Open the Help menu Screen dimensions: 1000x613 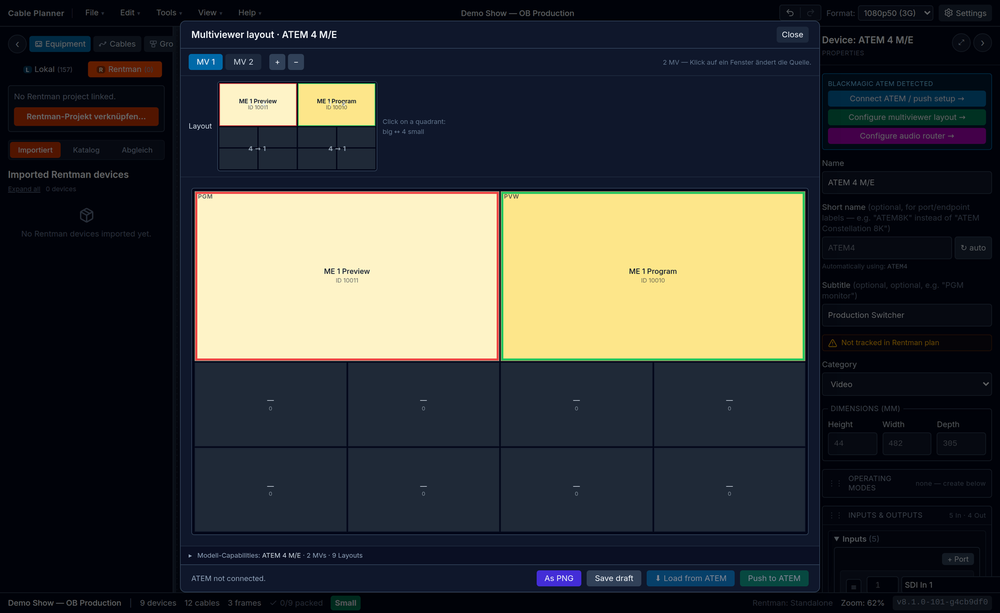click(249, 13)
